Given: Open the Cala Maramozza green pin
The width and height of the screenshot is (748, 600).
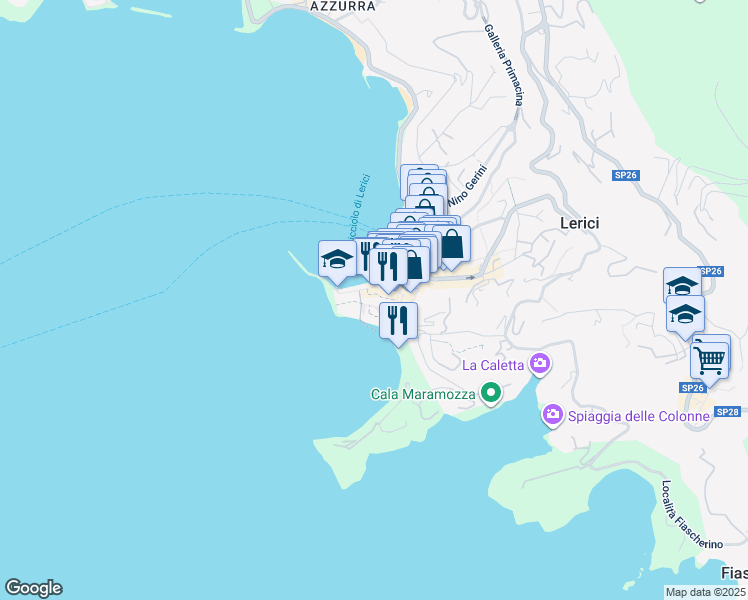Looking at the screenshot, I should click(x=490, y=394).
